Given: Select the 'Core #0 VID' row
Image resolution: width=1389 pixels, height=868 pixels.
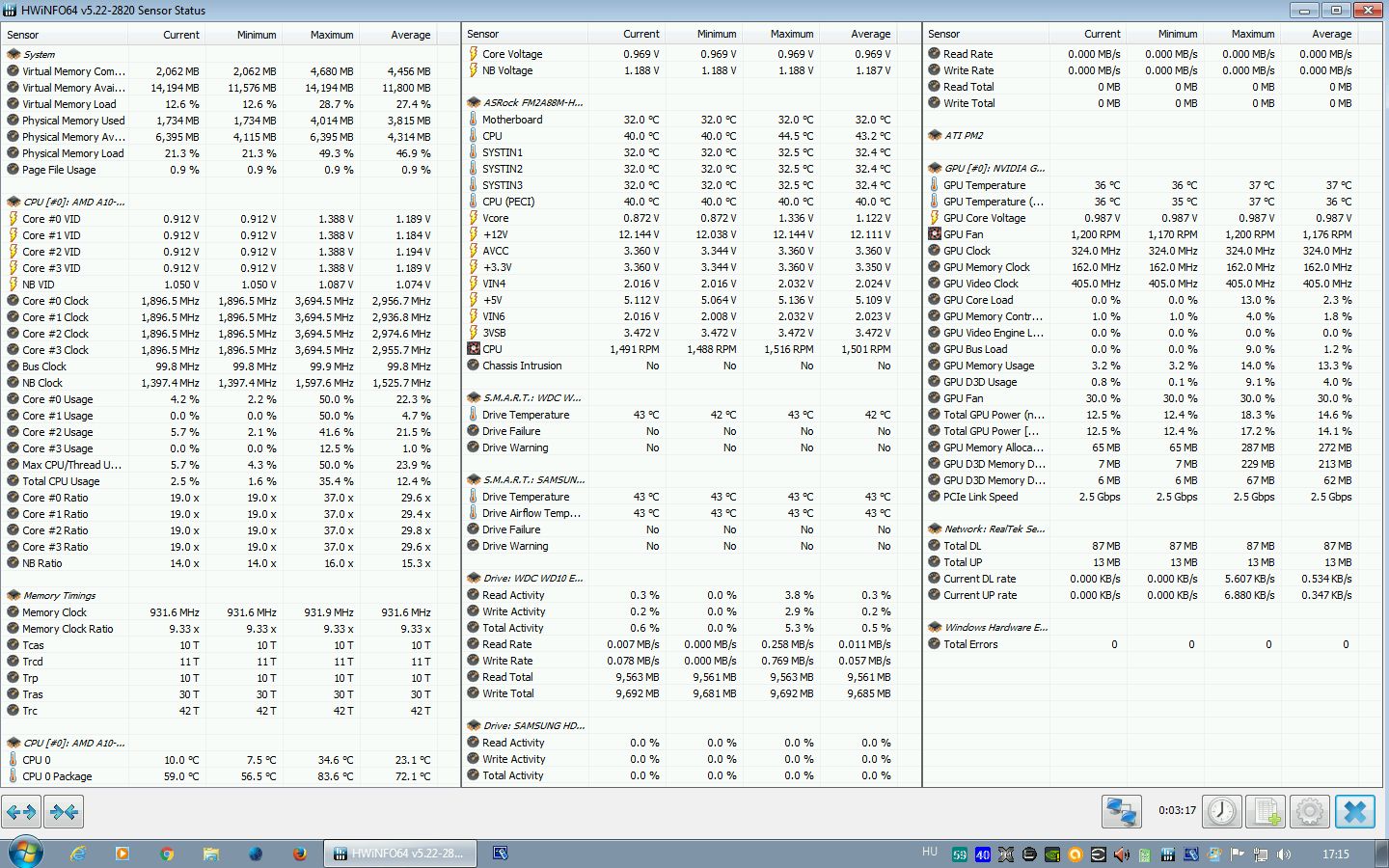Looking at the screenshot, I should coord(231,219).
